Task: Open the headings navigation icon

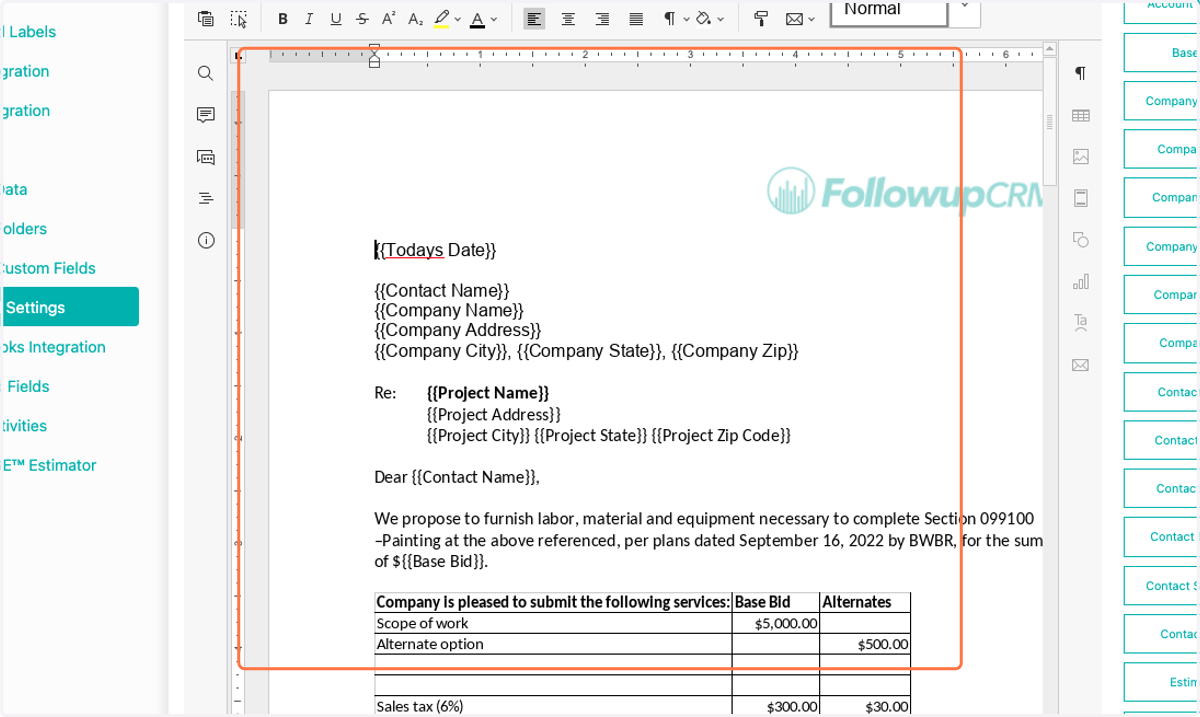Action: coord(206,198)
